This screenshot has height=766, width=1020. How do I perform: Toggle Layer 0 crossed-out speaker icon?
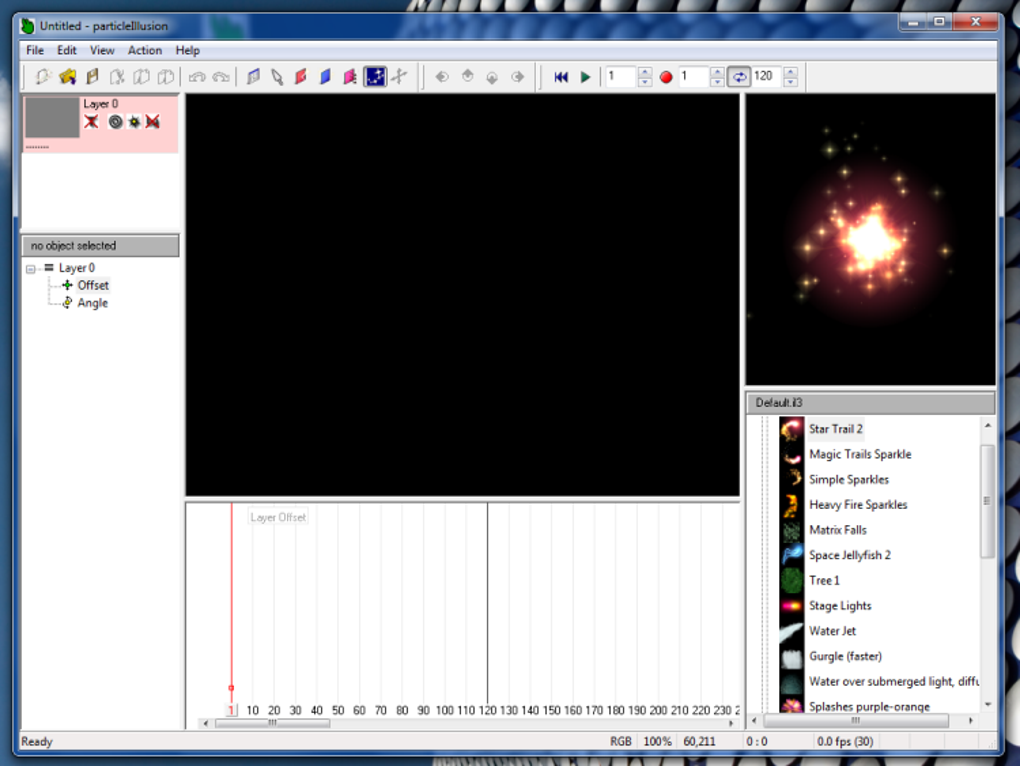pos(153,122)
